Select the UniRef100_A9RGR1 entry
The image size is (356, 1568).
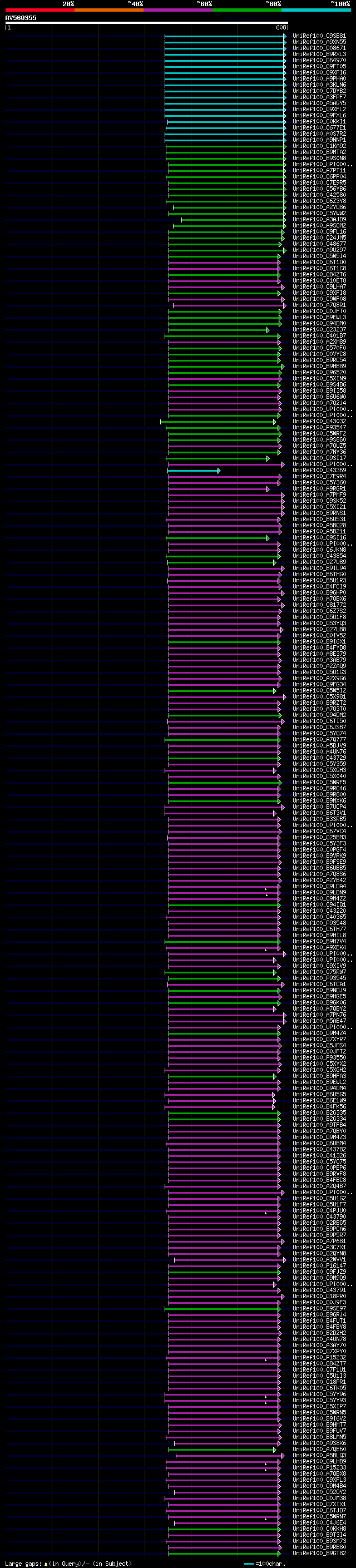pyautogui.click(x=319, y=489)
